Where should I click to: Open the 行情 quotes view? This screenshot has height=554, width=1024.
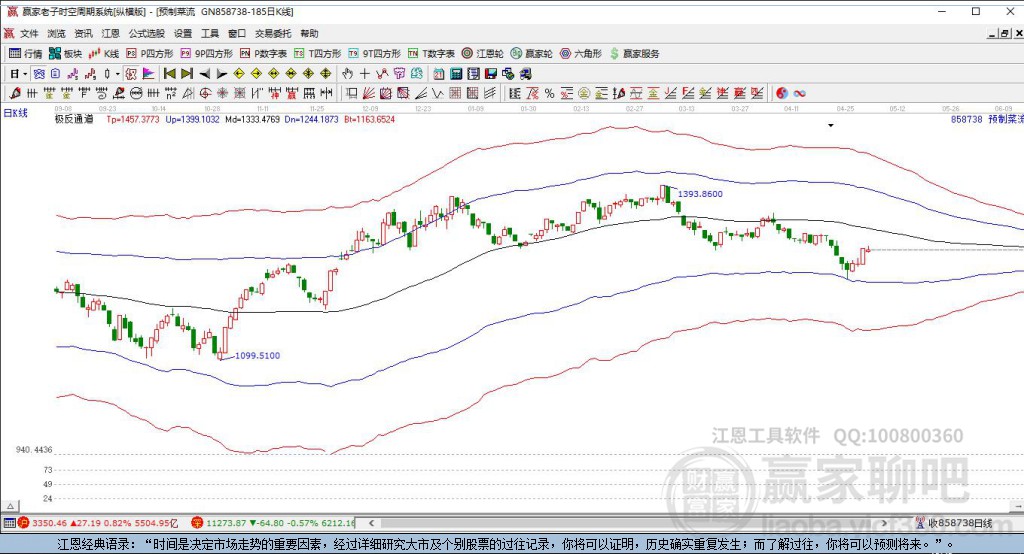pyautogui.click(x=25, y=54)
